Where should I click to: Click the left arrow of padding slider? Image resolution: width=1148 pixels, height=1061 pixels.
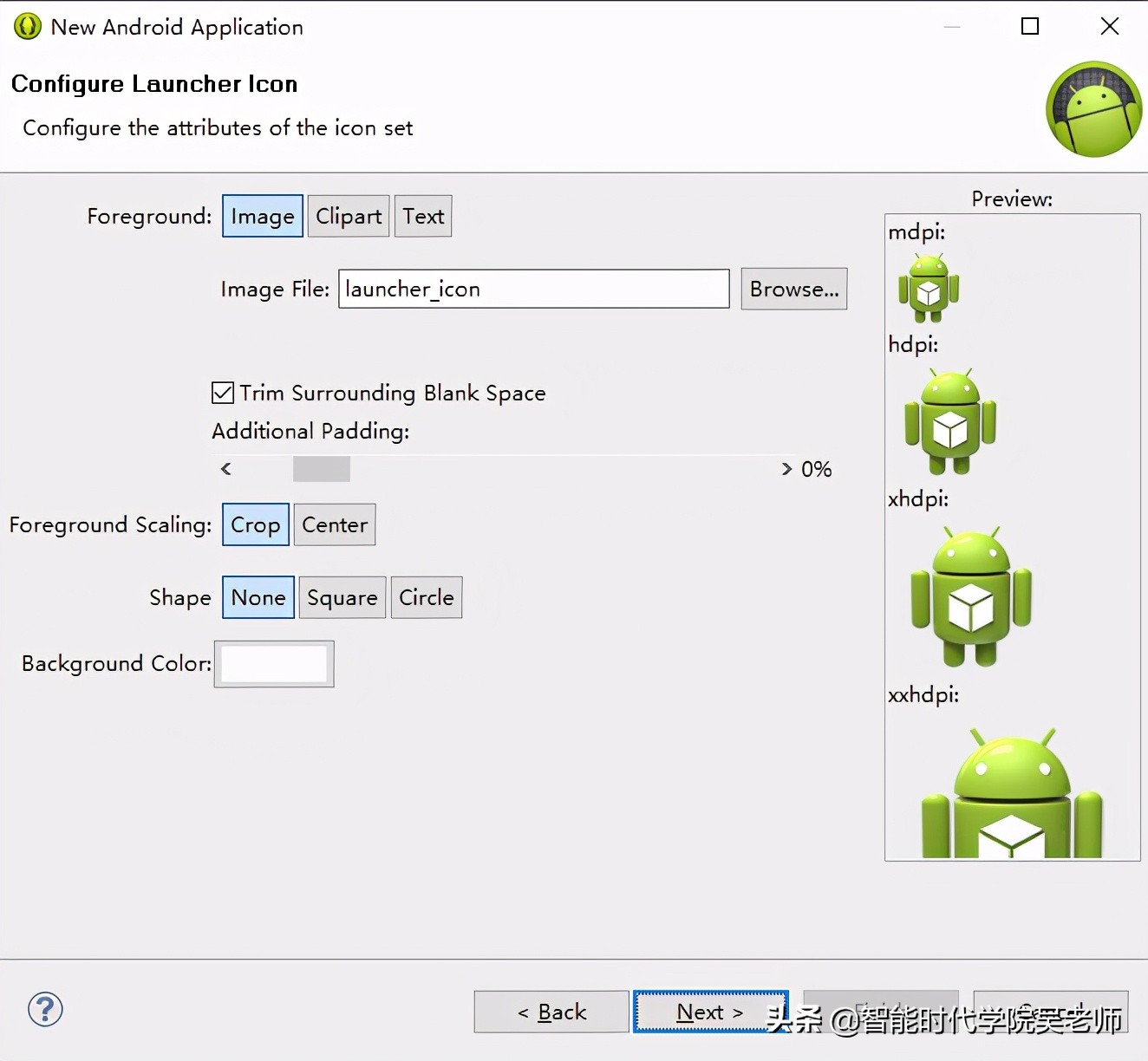click(226, 469)
